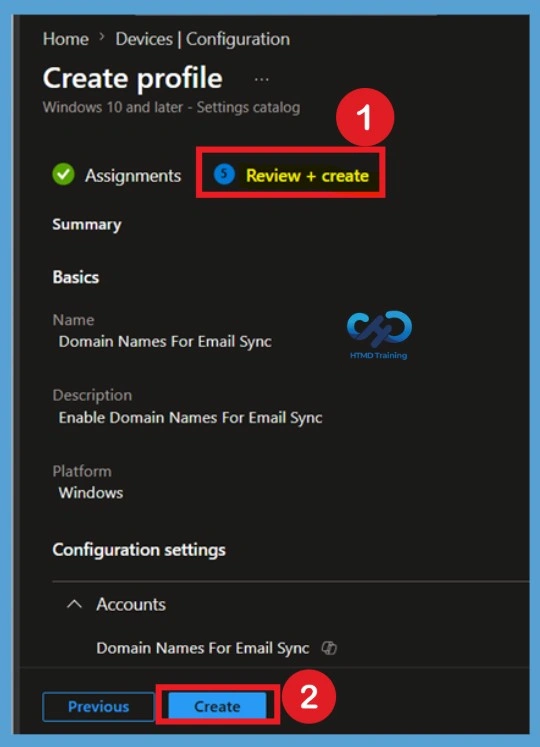Viewport: 540px width, 747px height.
Task: Click the blue step 5 circle icon
Action: point(224,174)
